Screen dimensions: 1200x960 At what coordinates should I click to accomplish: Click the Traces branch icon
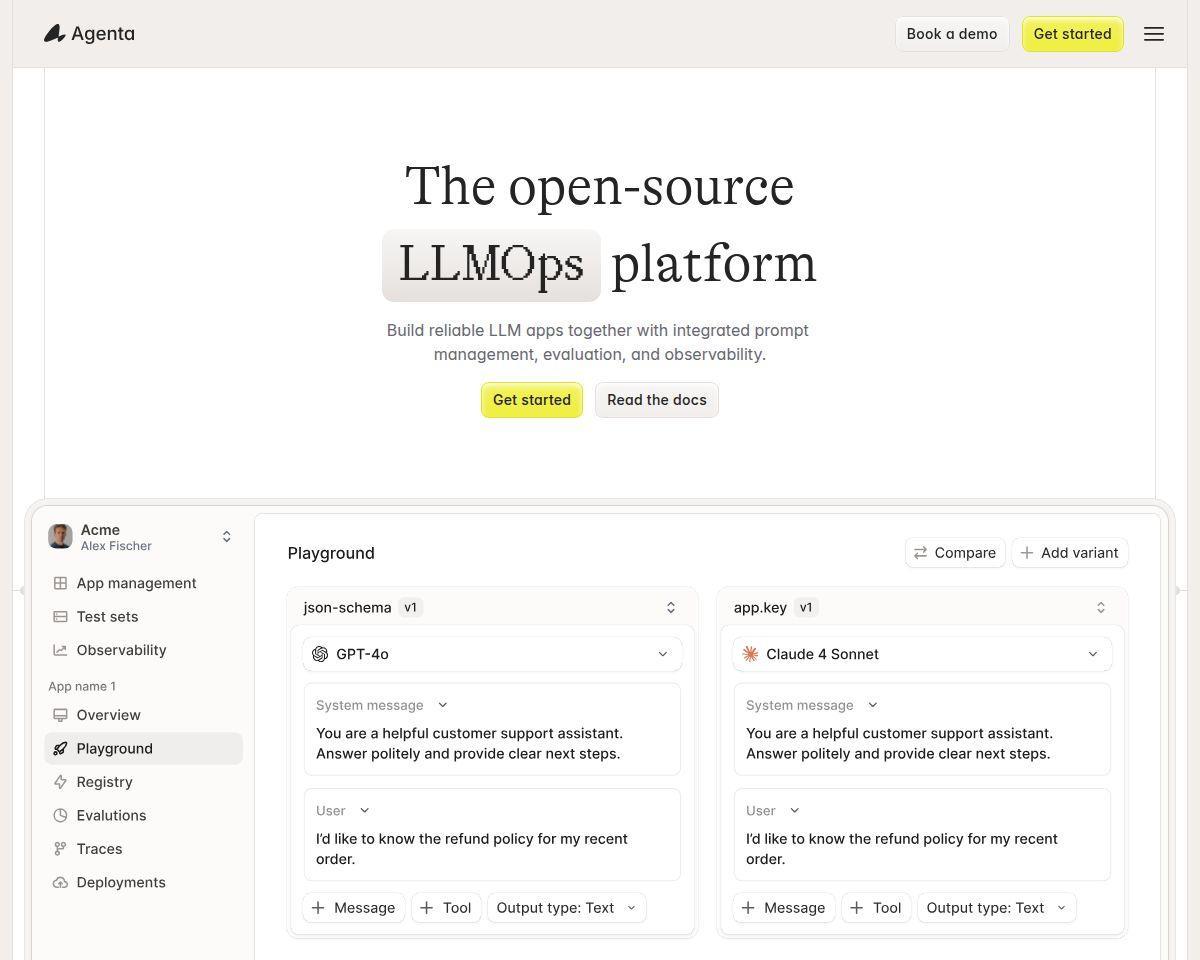pyautogui.click(x=60, y=849)
